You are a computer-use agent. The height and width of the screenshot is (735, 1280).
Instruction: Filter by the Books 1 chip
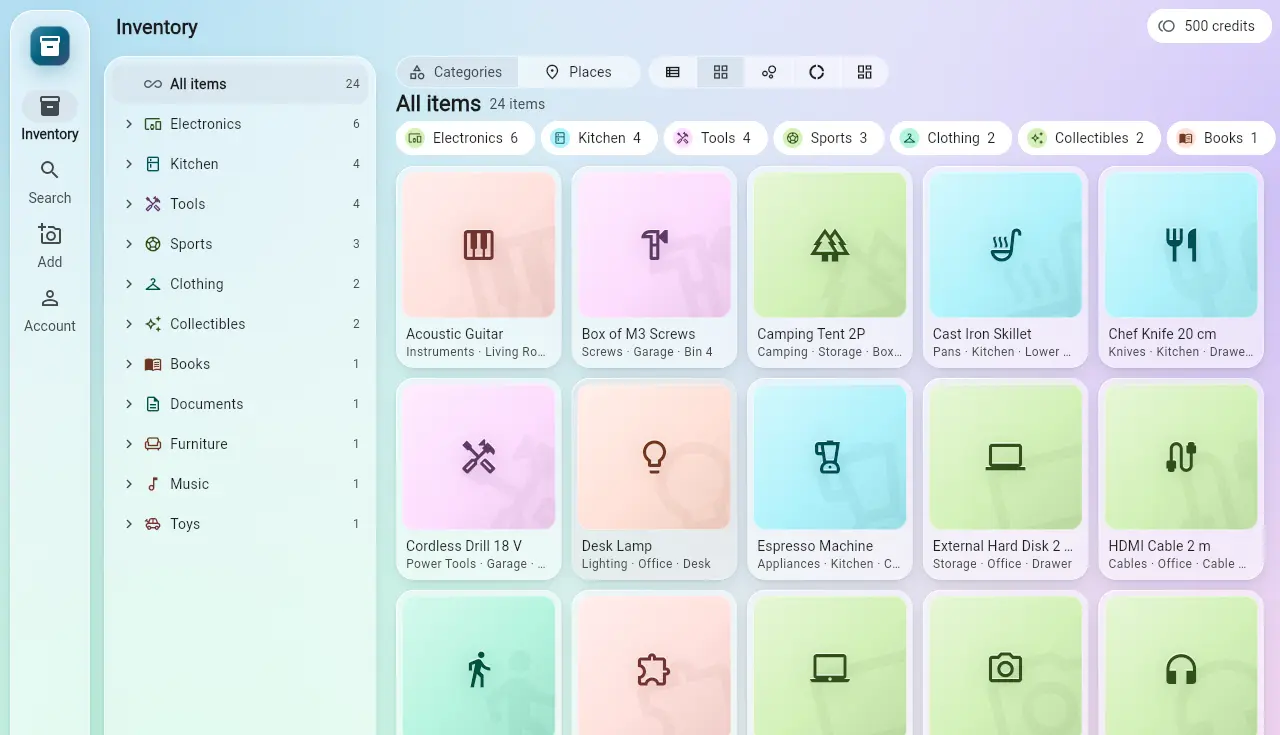pos(1221,138)
